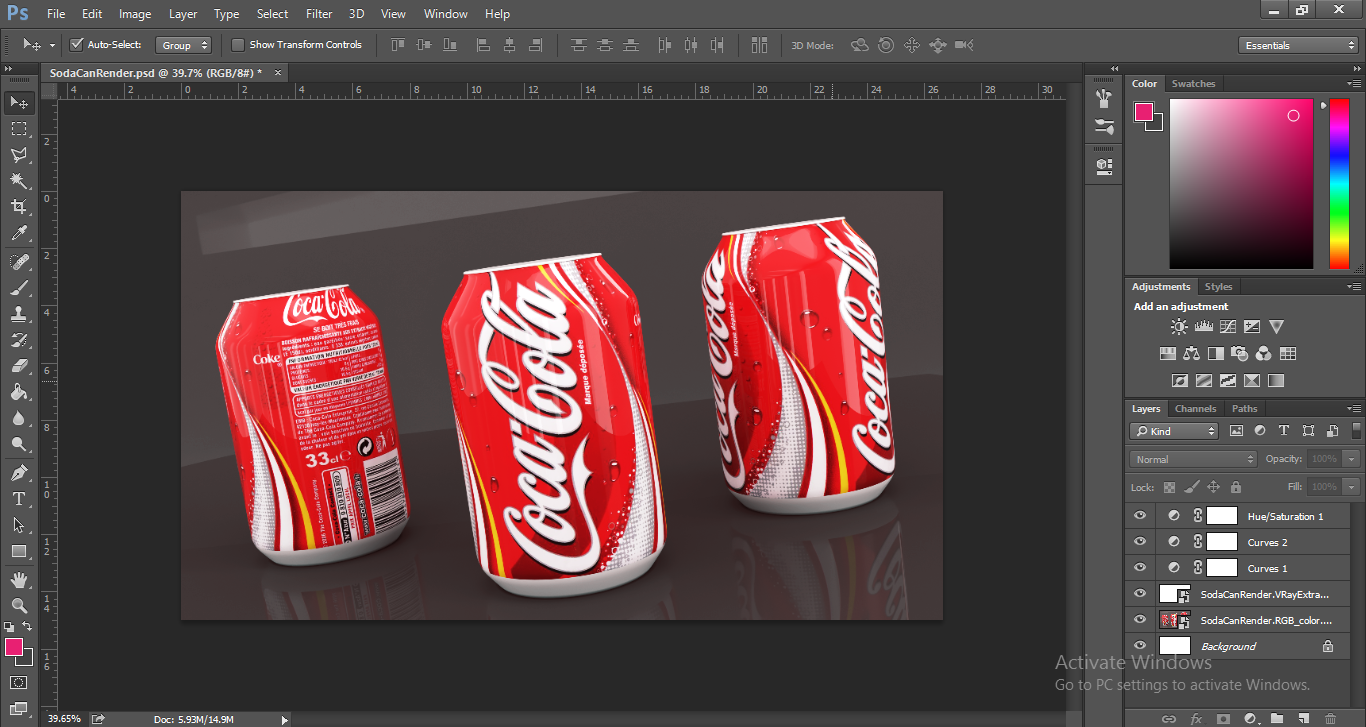
Task: Hide the SodaCanRender.VRayExtra layer
Action: [x=1140, y=594]
